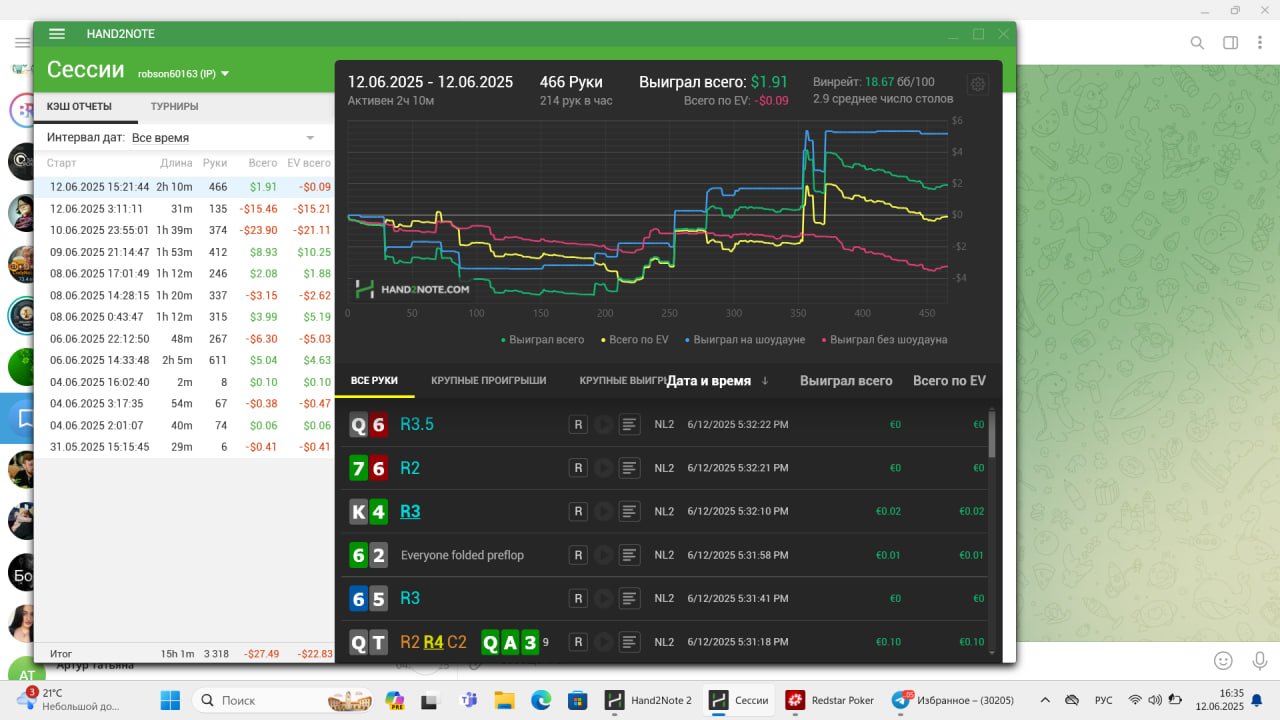This screenshot has height=720, width=1280.
Task: Sort hands by Выиграл всего column
Action: click(x=846, y=380)
